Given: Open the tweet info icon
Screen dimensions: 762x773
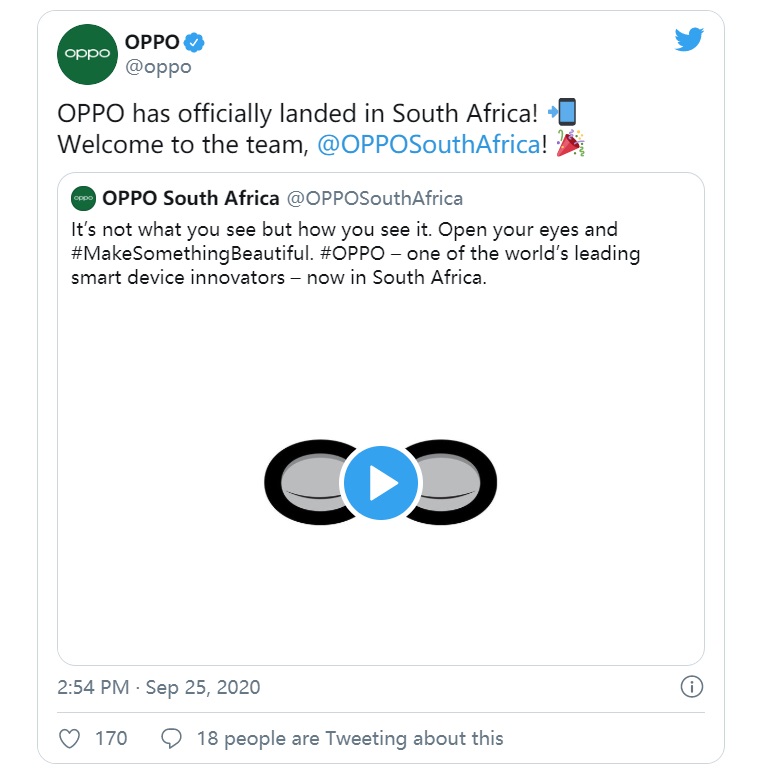Looking at the screenshot, I should tap(691, 687).
